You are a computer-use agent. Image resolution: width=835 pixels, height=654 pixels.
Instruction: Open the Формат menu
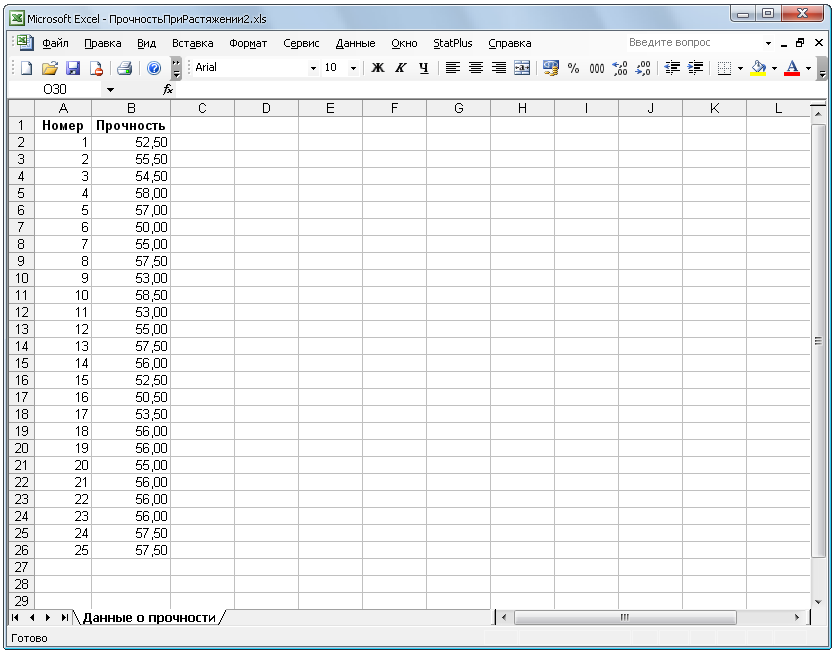click(x=248, y=43)
